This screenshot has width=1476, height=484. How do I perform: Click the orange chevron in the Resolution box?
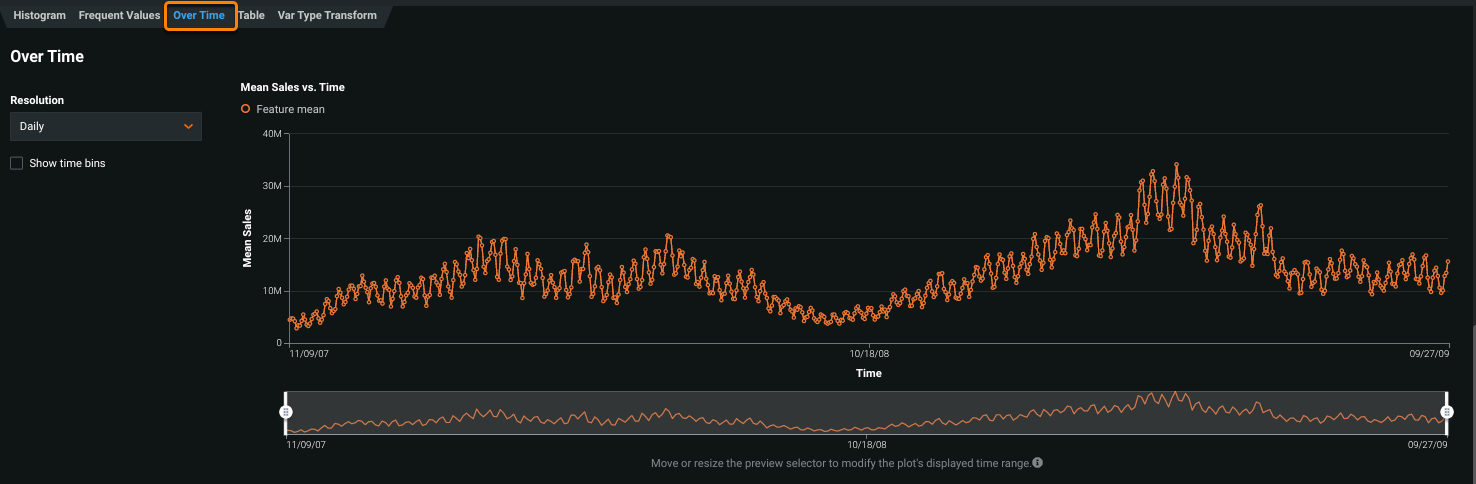point(188,127)
